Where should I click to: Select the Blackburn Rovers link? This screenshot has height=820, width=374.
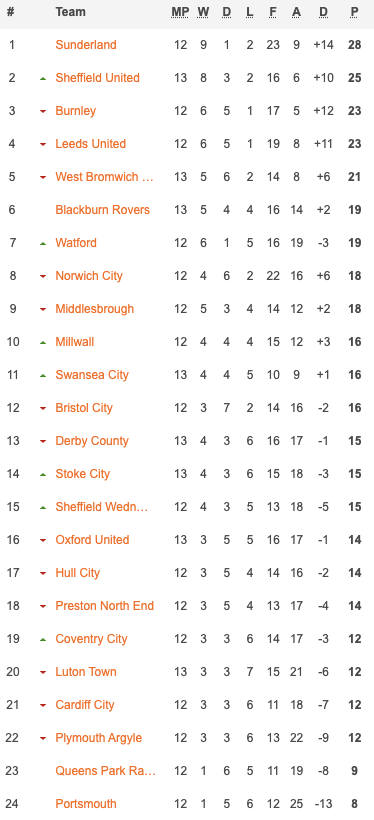(x=103, y=210)
